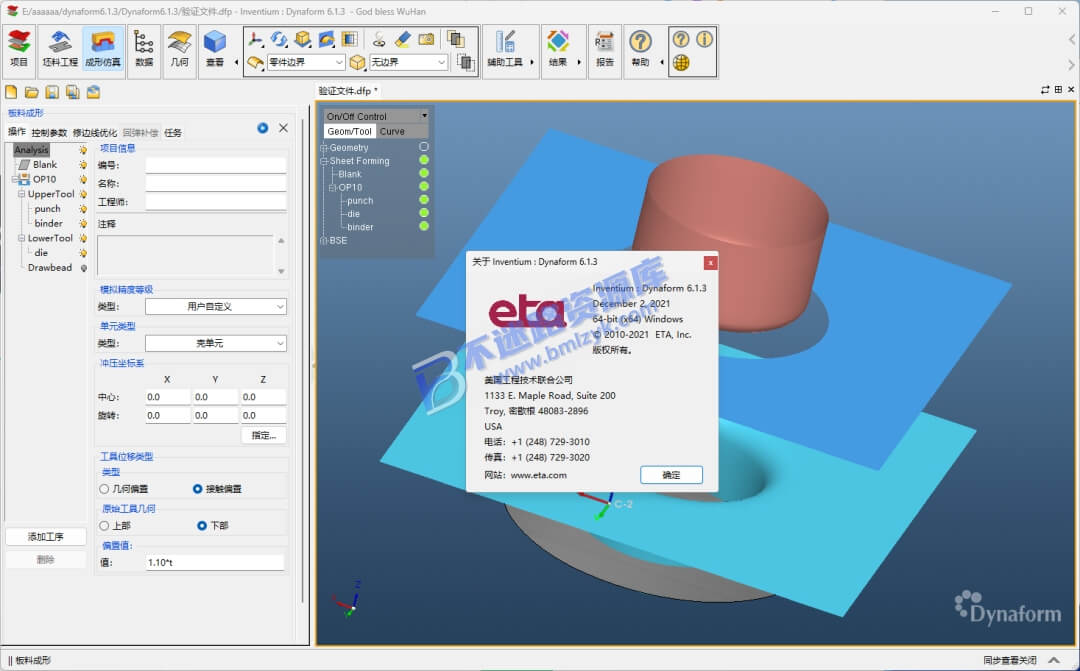This screenshot has width=1080, height=671.
Task: Toggle the light bulb for Drawbead
Action: (83, 268)
